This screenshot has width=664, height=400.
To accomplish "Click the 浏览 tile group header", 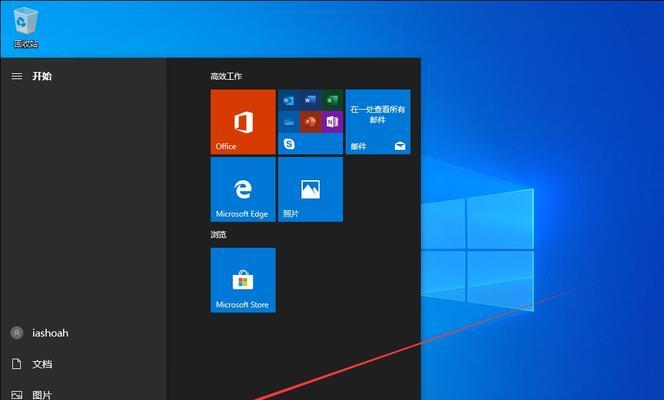I will point(219,234).
